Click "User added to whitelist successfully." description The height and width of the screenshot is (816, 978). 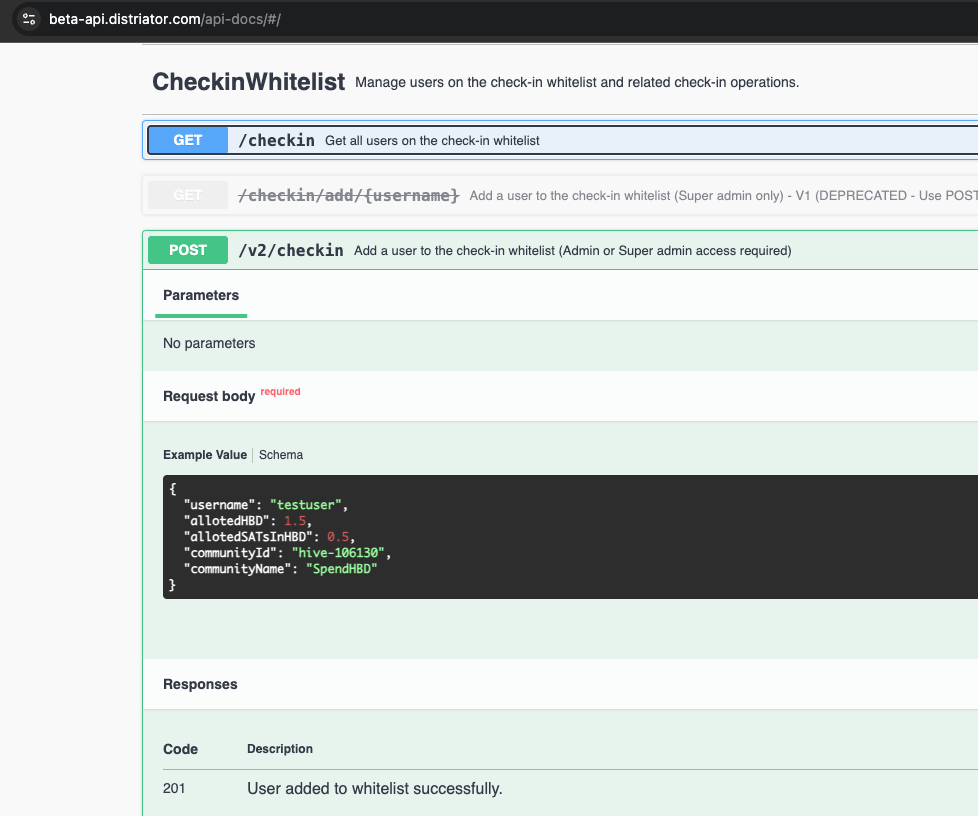(x=375, y=789)
